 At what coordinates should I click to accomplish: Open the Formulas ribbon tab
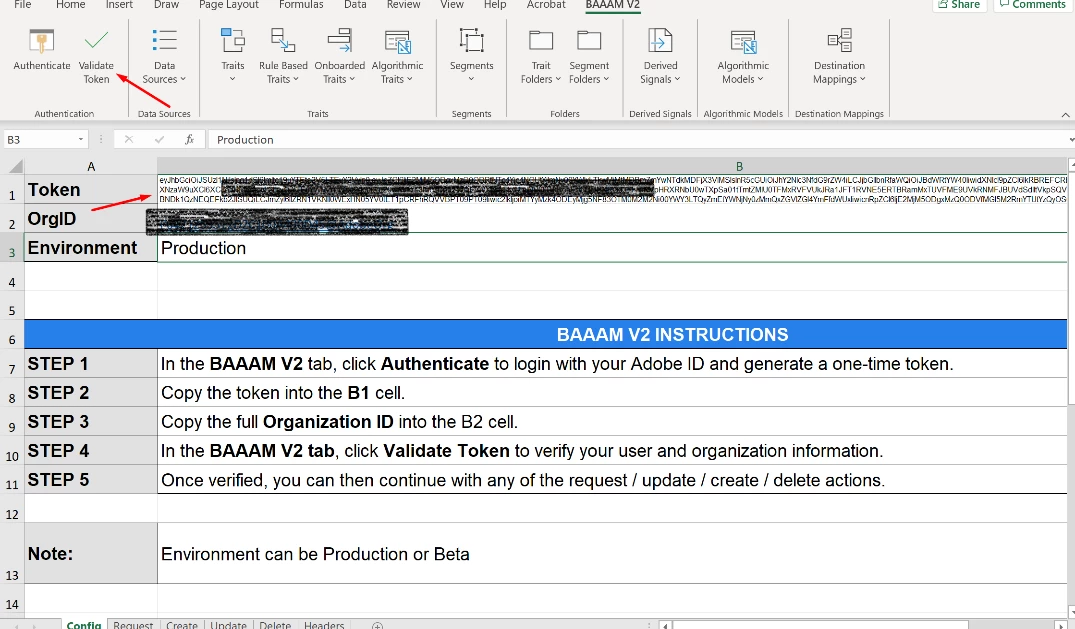301,5
